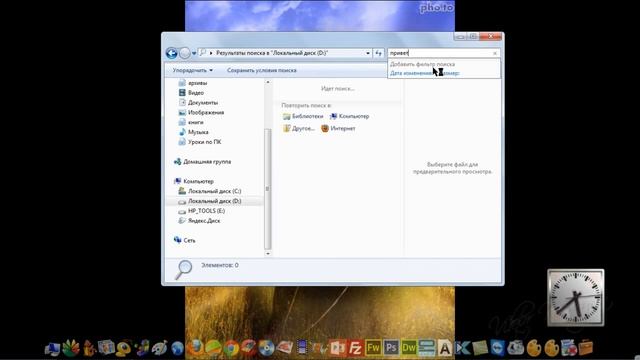640x360 pixels.
Task: Open "Яндекс.Диск" in navigation pane
Action: pos(199,220)
